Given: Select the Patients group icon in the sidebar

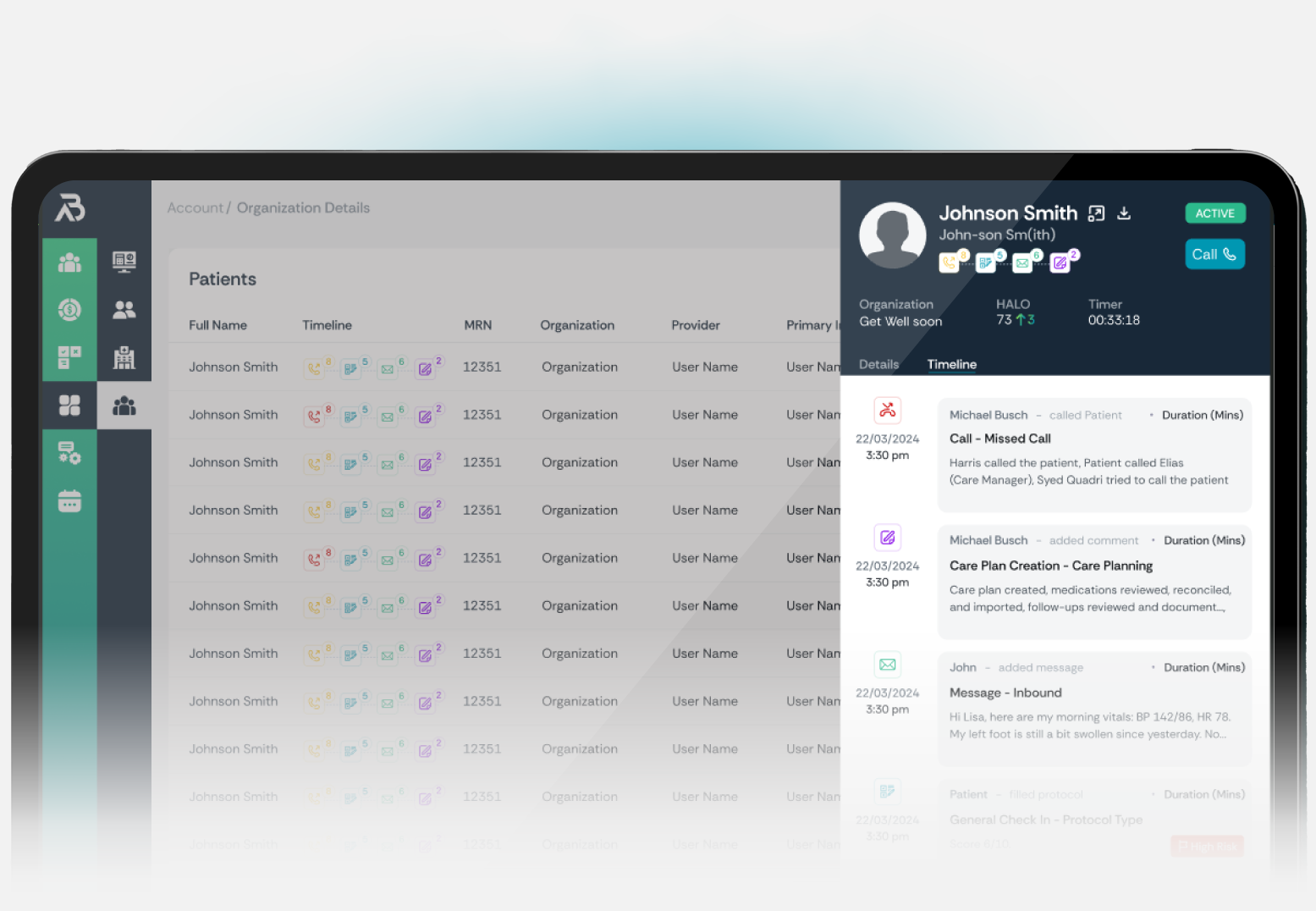Looking at the screenshot, I should 124,406.
